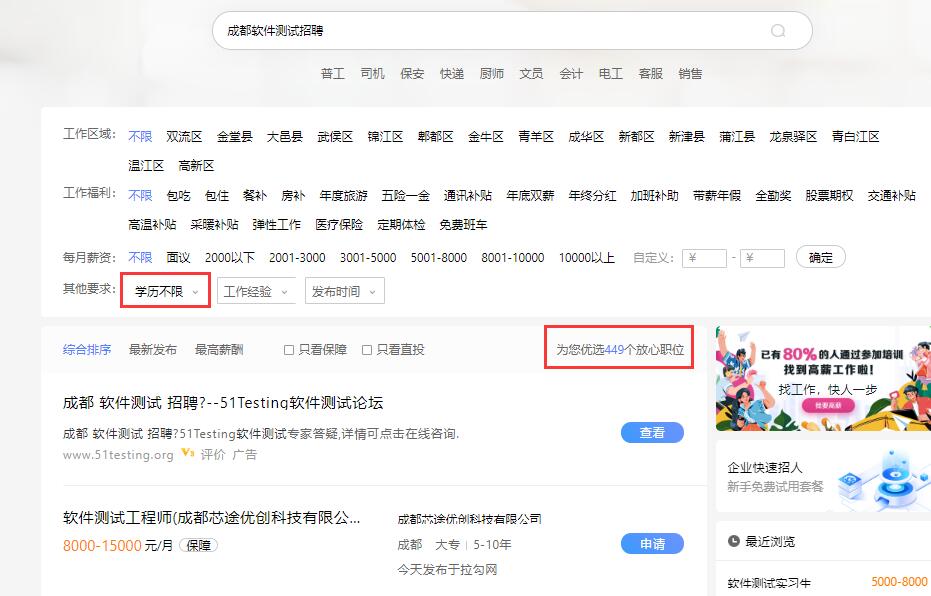This screenshot has height=596, width=931.
Task: Expand the 发布时间 dropdown
Action: pyautogui.click(x=344, y=292)
